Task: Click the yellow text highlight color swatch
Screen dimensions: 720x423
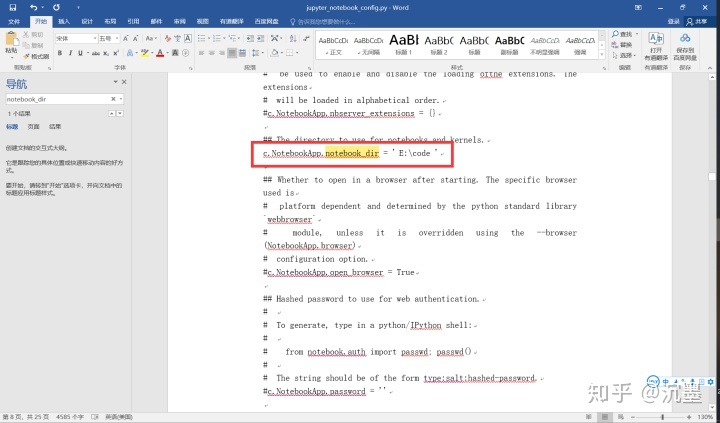Action: point(145,53)
